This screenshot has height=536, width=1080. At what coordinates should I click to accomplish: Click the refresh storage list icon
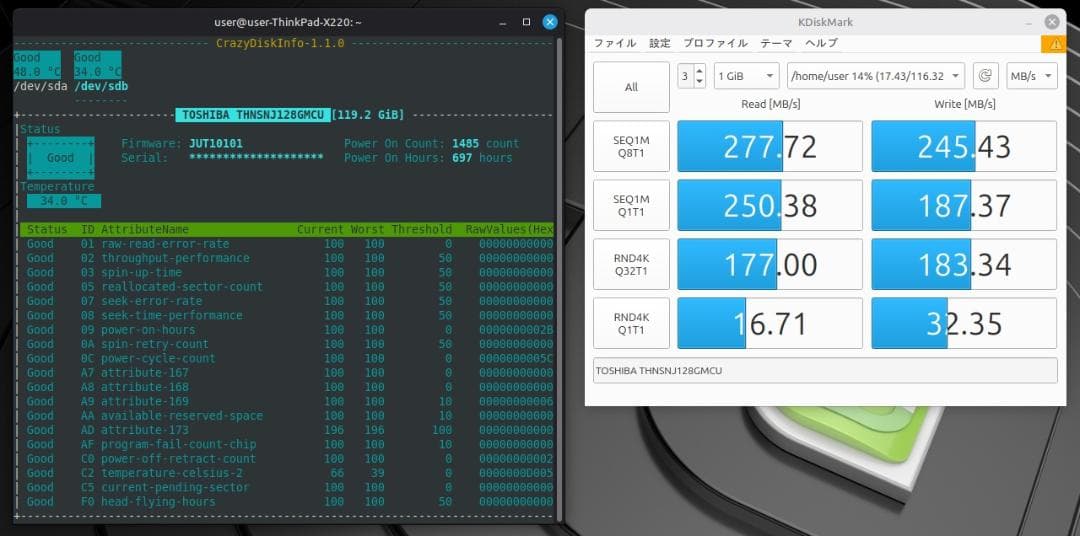(985, 76)
